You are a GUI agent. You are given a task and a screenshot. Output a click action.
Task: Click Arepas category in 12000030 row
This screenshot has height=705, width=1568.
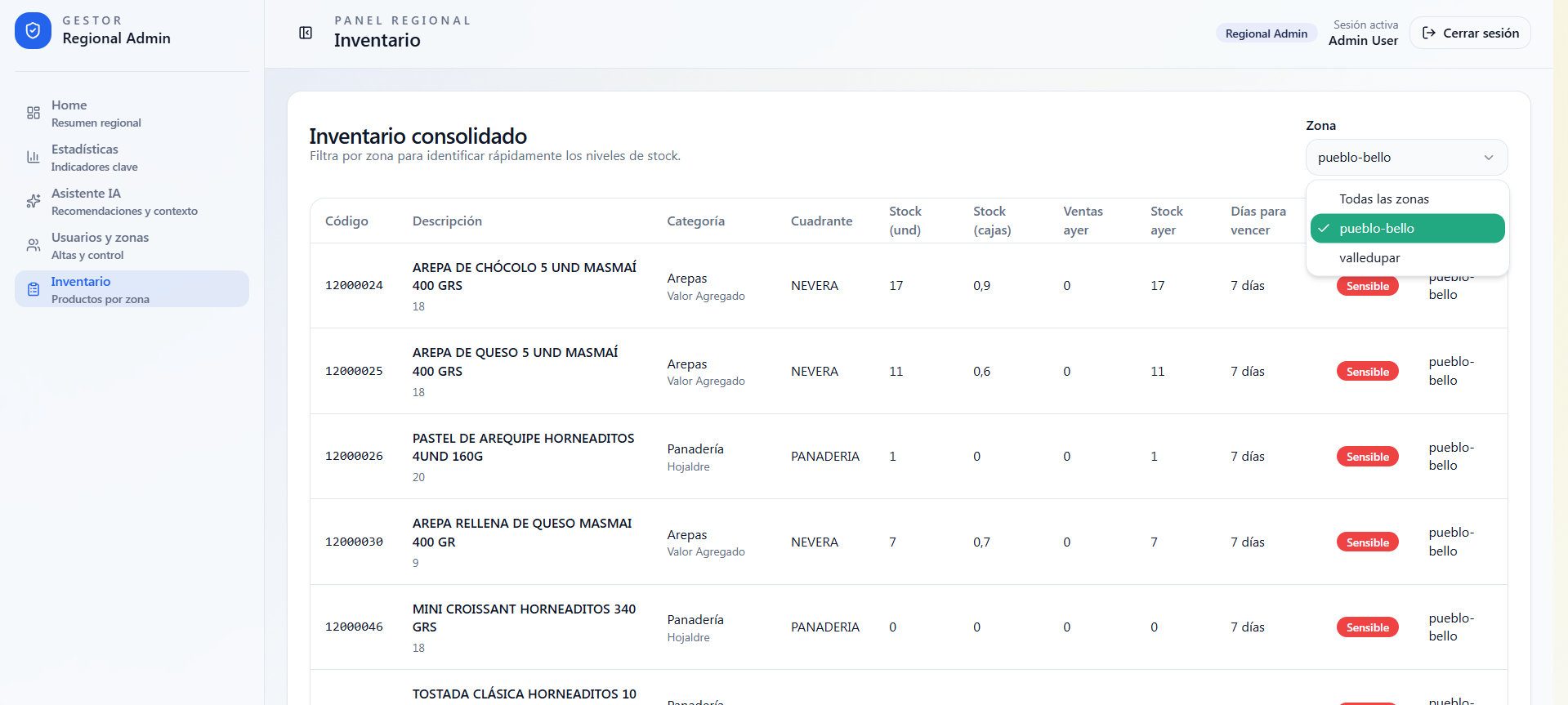pos(687,535)
